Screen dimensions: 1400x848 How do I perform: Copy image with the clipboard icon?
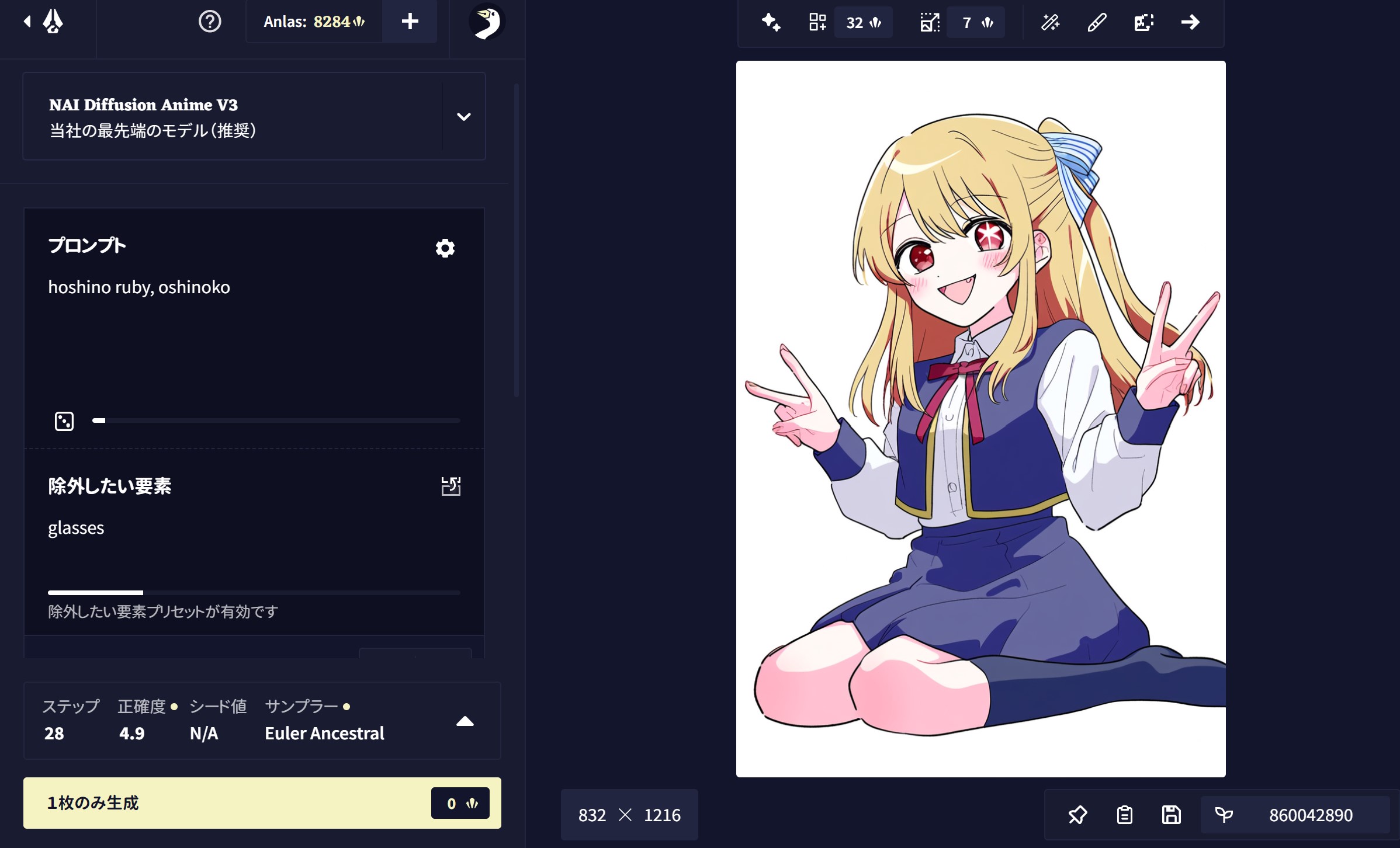pyautogui.click(x=1124, y=815)
